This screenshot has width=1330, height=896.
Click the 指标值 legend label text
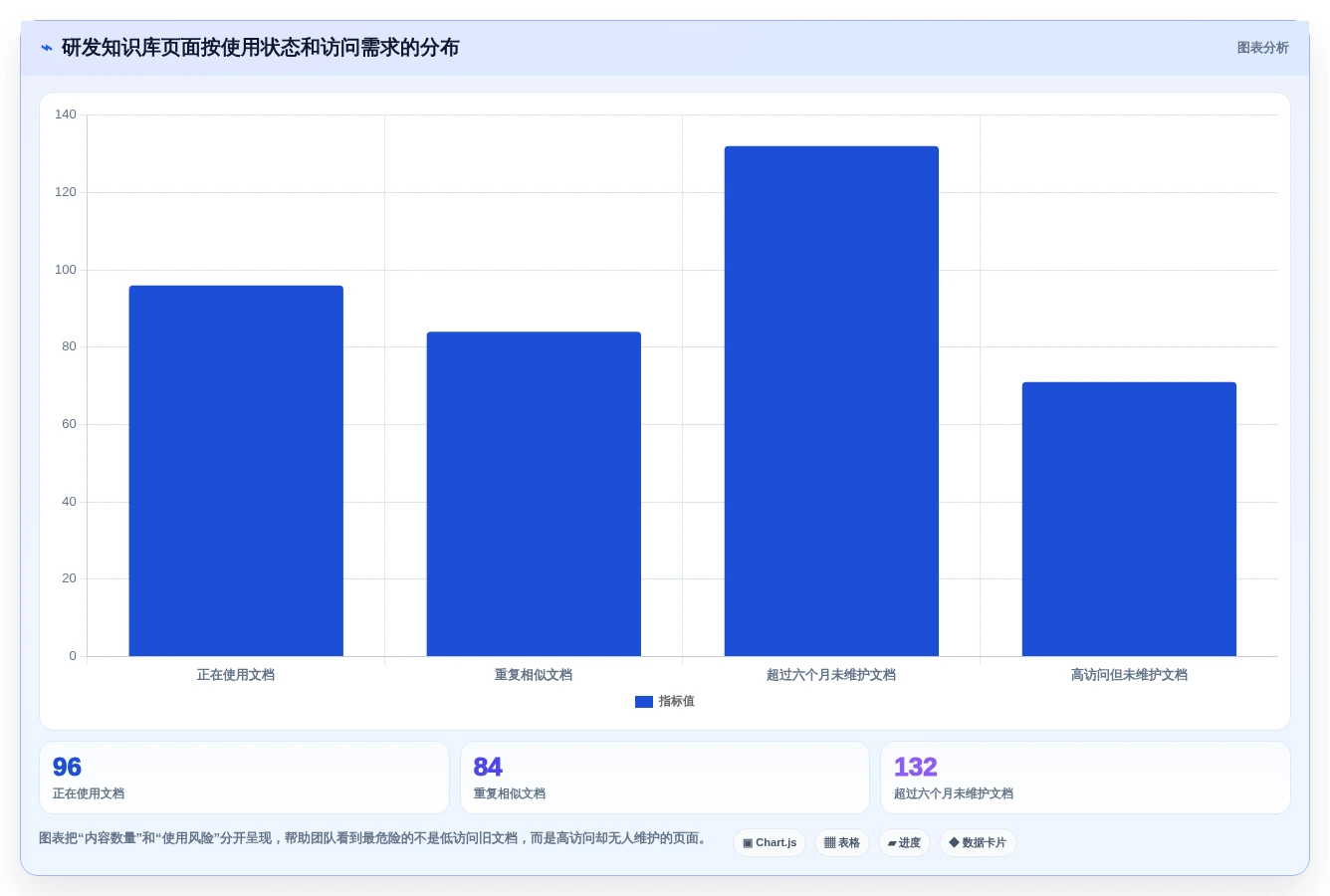click(x=677, y=702)
